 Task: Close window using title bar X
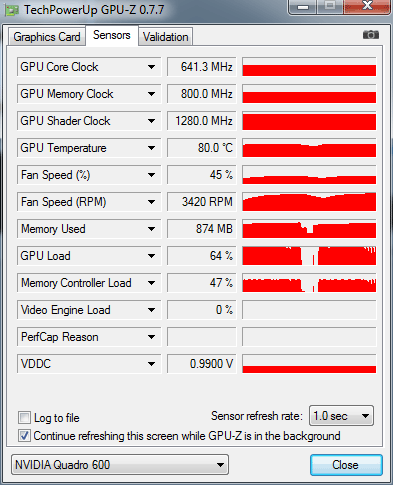pos(367,7)
